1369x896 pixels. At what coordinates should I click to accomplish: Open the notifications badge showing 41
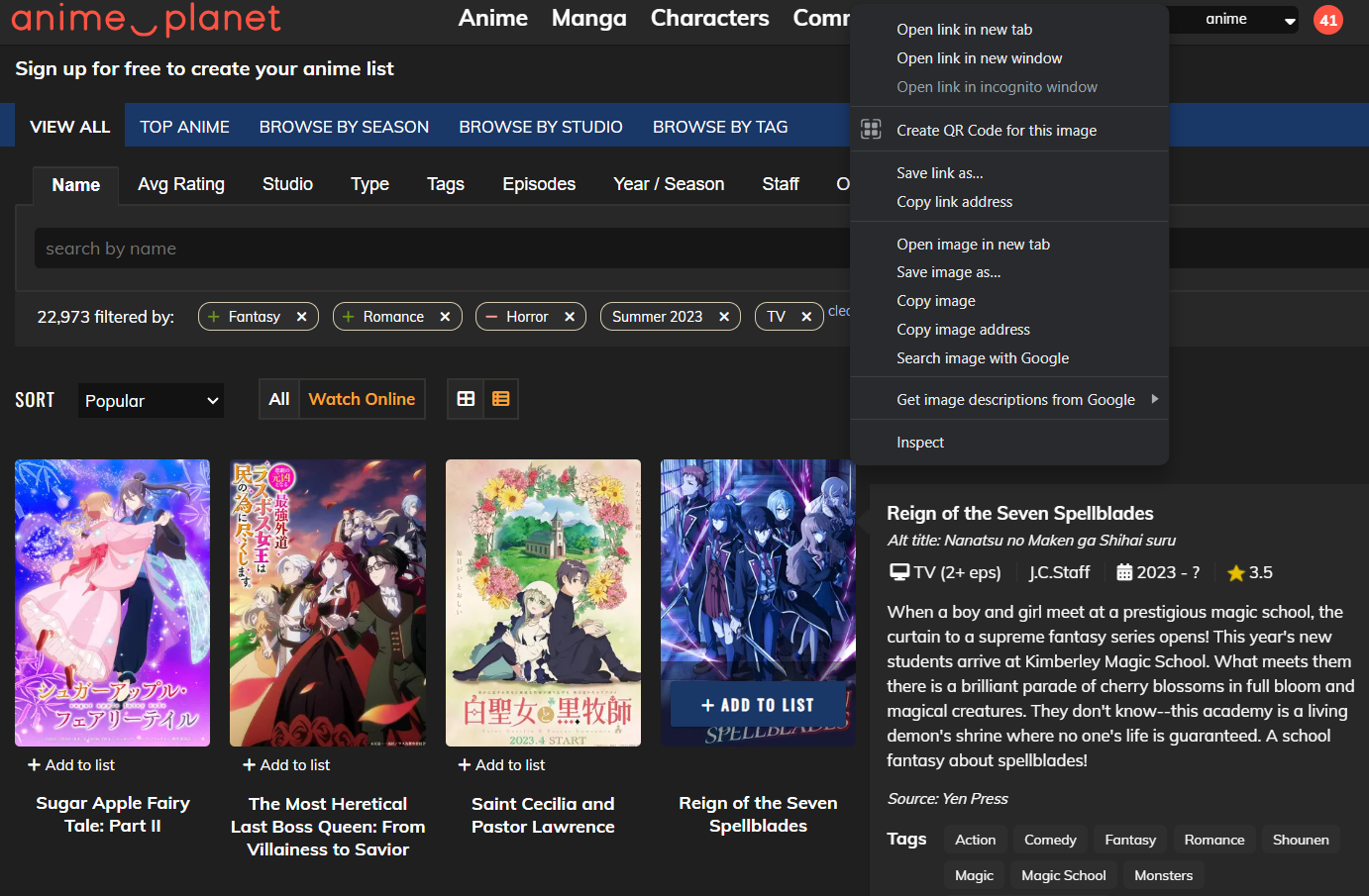pyautogui.click(x=1328, y=20)
